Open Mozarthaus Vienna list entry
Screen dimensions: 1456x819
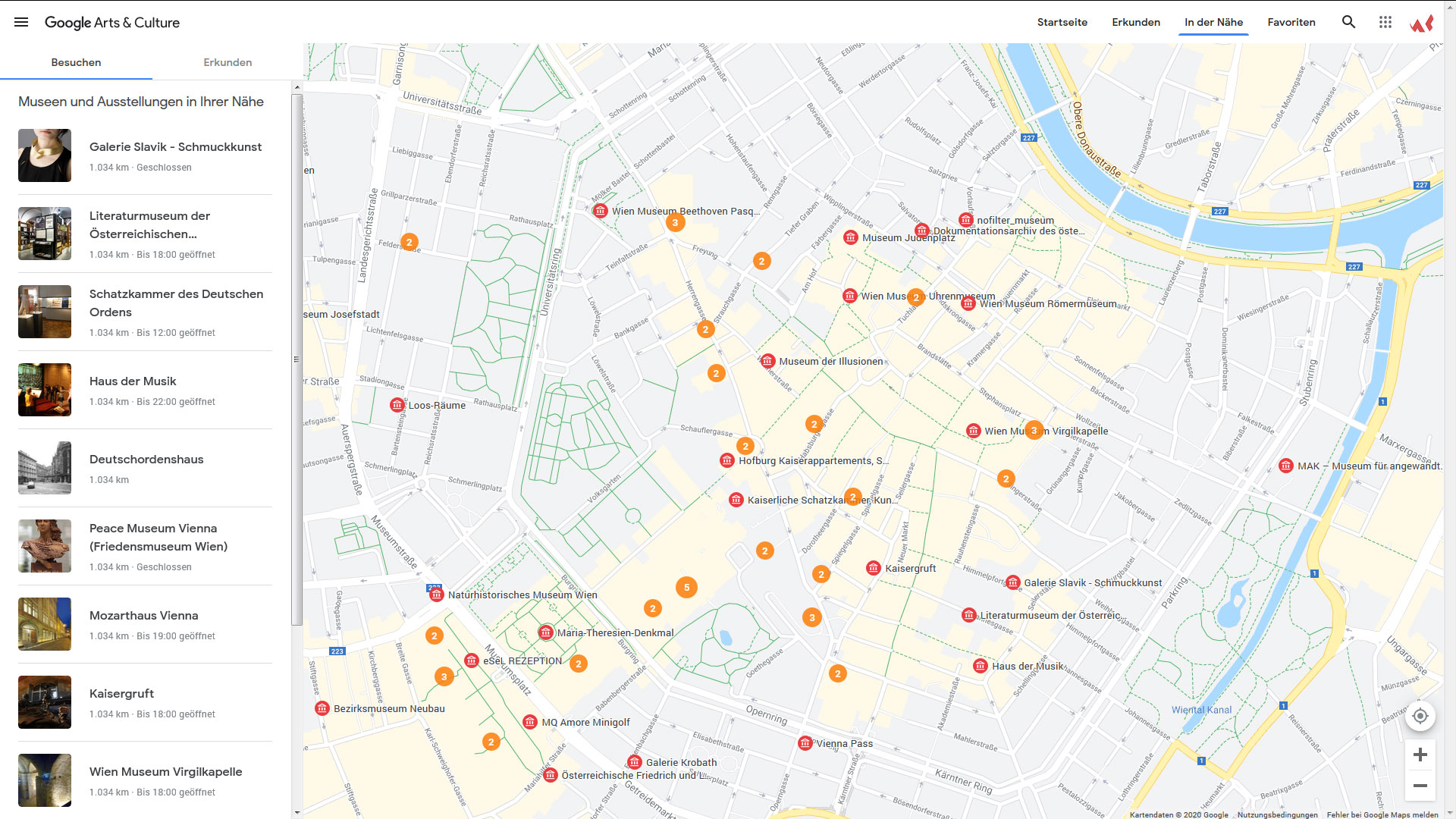point(145,624)
